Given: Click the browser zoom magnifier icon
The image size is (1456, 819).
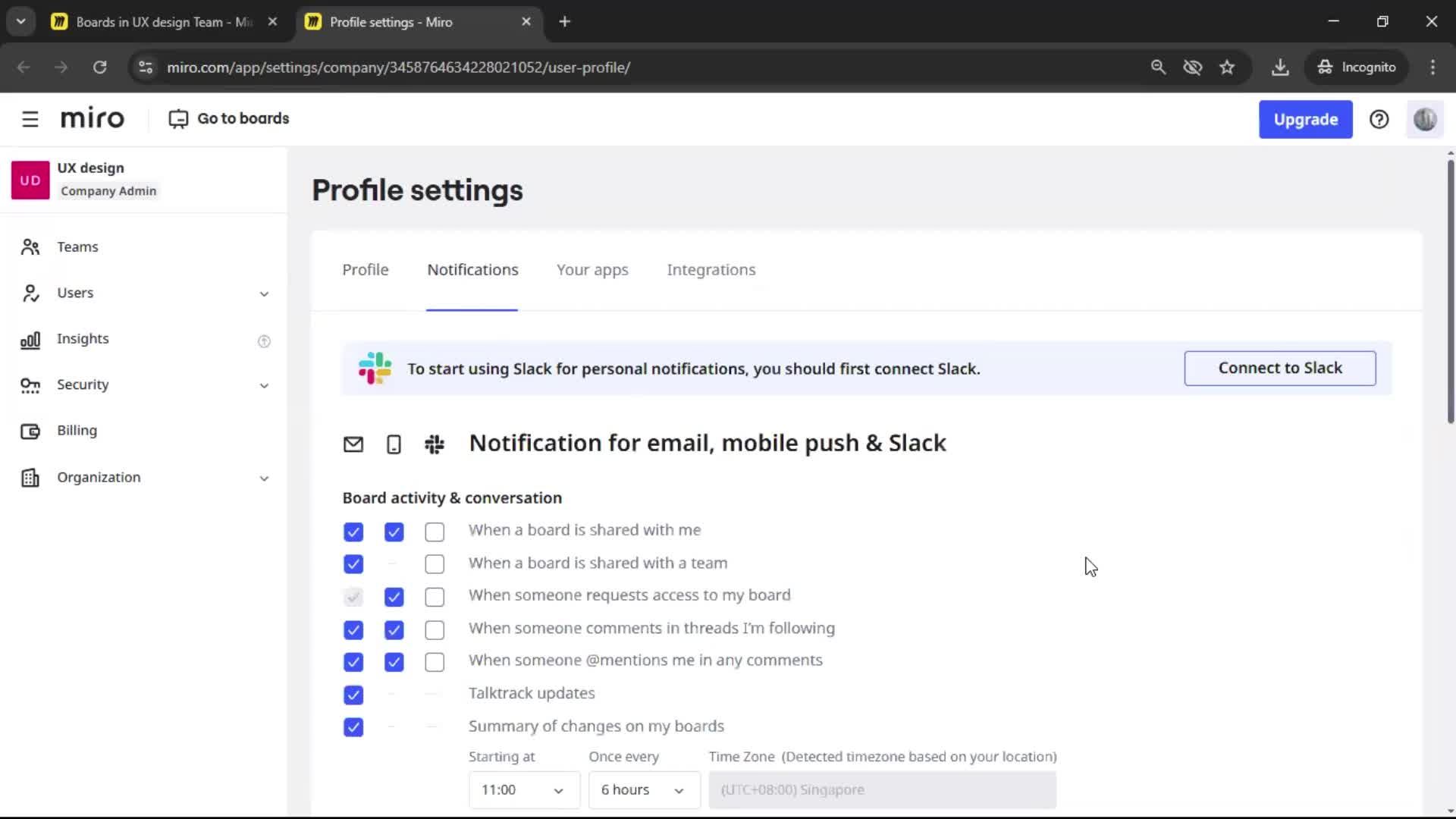Looking at the screenshot, I should coord(1158,67).
